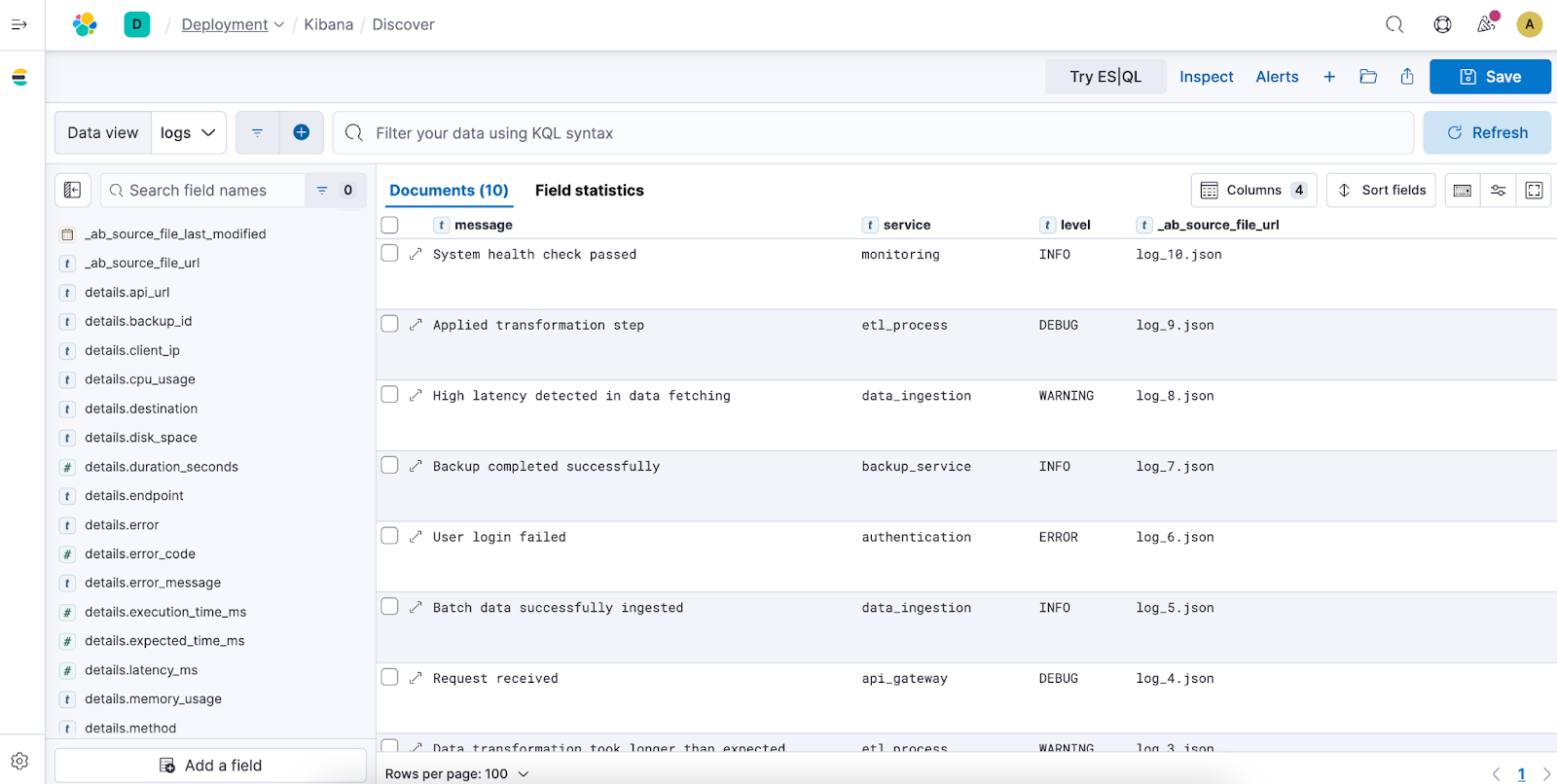1557x784 pixels.
Task: Change the rows per page setting
Action: point(456,773)
